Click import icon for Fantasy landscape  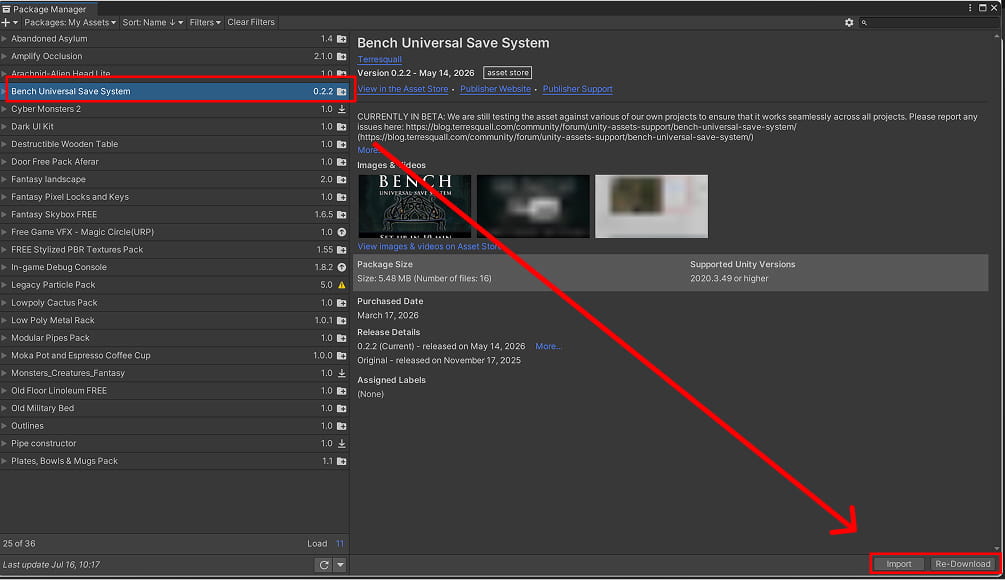(x=342, y=179)
